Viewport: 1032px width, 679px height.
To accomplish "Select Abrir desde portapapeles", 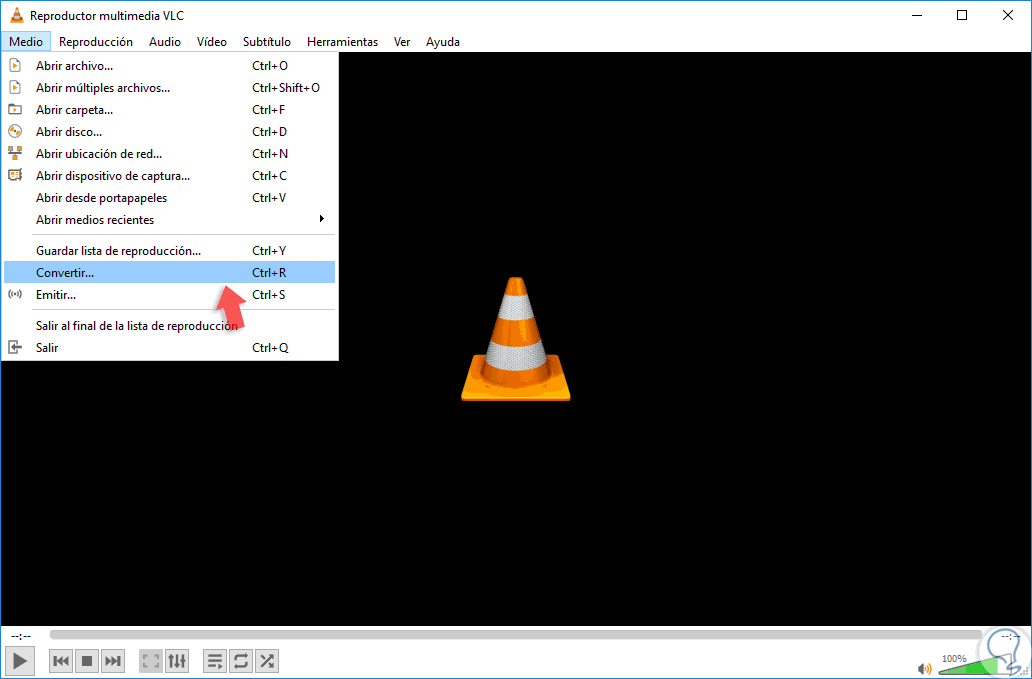I will (x=169, y=198).
